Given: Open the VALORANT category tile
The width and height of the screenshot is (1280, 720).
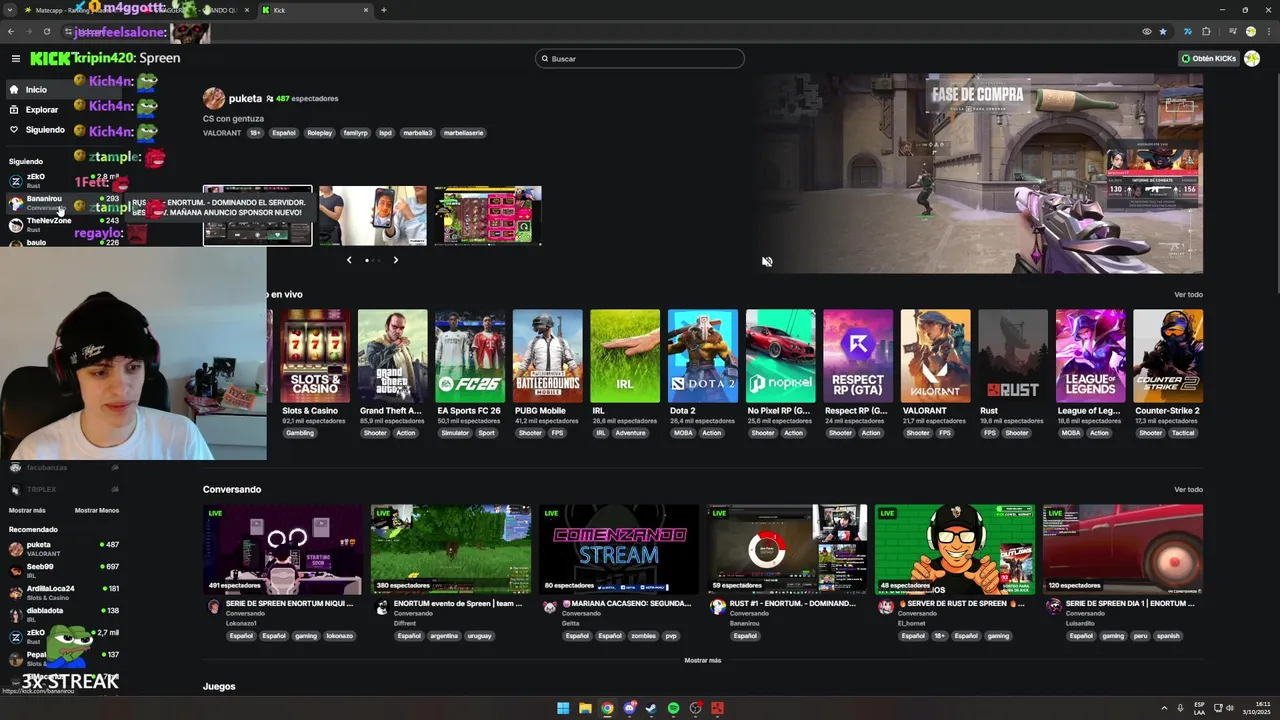Looking at the screenshot, I should tap(935, 356).
